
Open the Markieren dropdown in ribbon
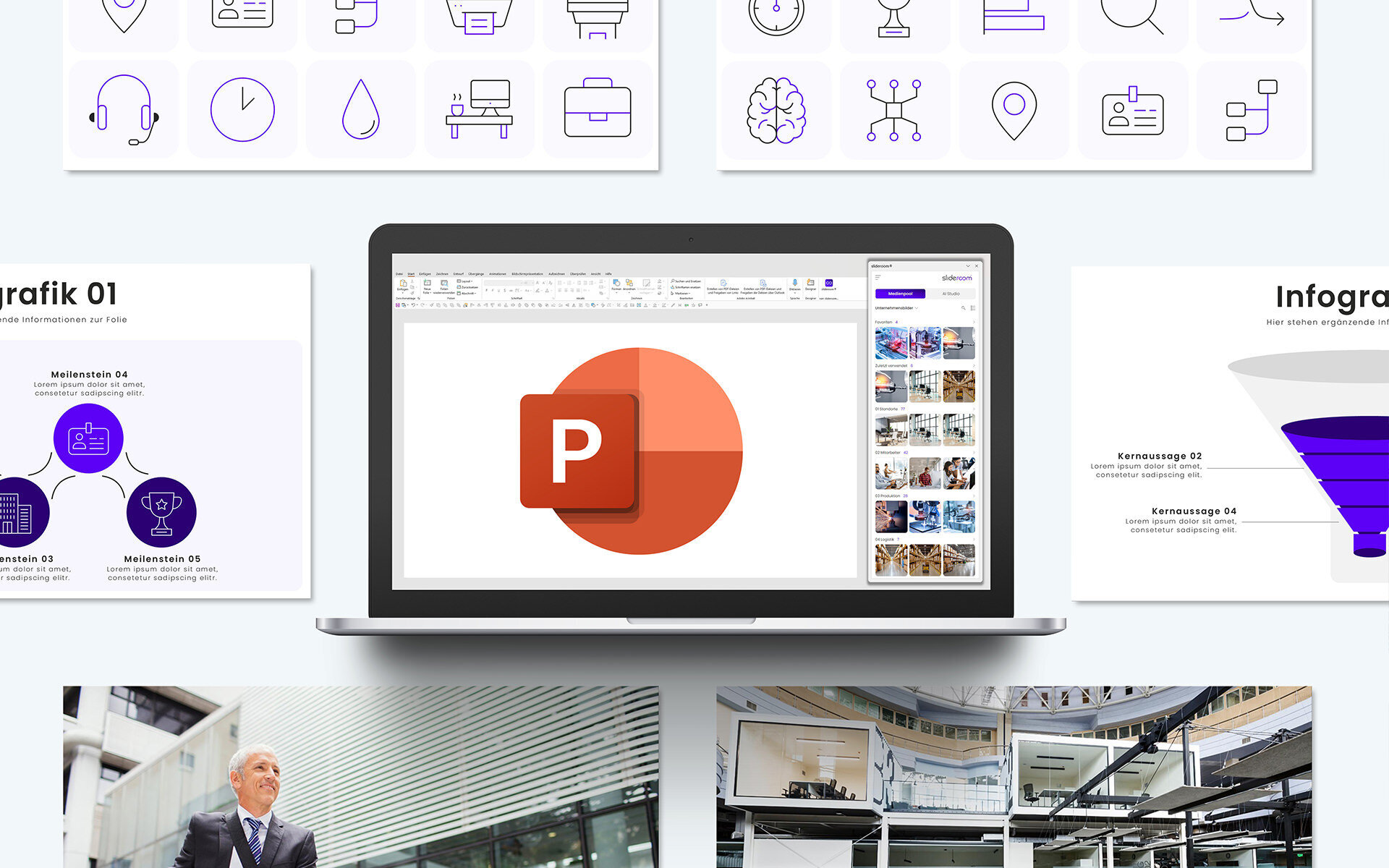click(680, 293)
